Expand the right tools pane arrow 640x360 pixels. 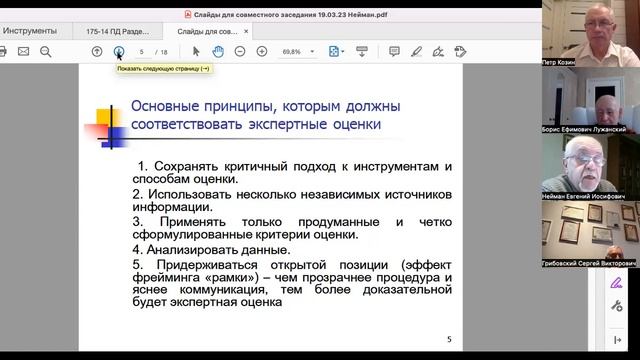pyautogui.click(x=617, y=340)
